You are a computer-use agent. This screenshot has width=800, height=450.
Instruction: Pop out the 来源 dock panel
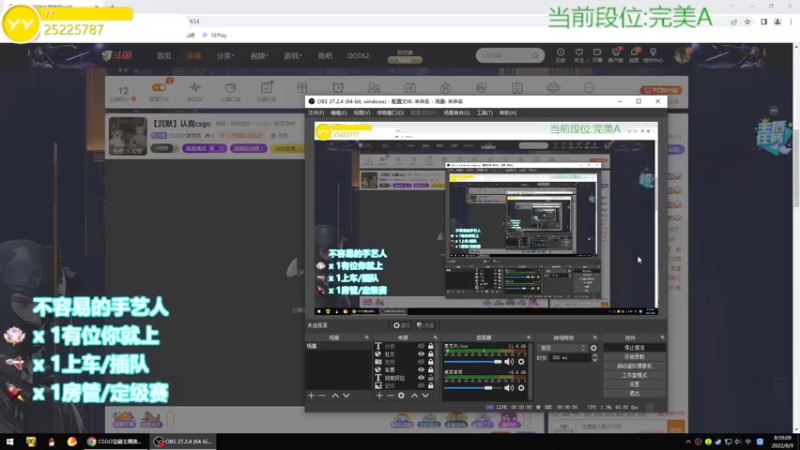(435, 338)
